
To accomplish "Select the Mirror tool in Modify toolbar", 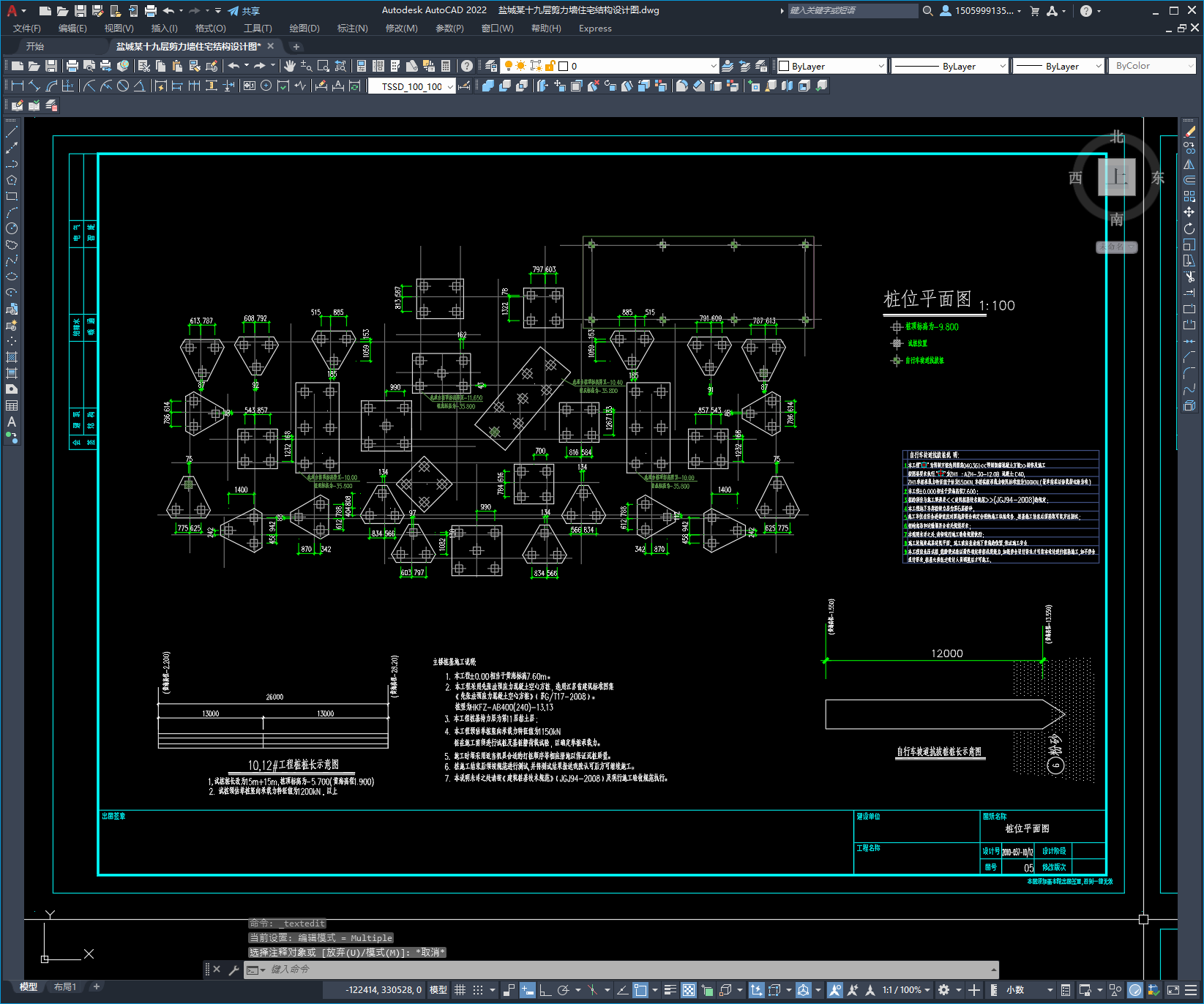I will tap(1189, 164).
